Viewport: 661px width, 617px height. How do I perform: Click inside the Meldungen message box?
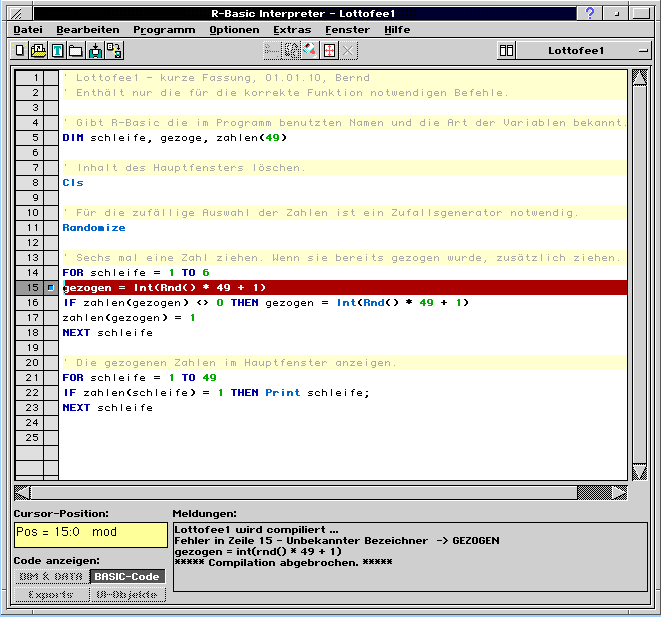410,557
